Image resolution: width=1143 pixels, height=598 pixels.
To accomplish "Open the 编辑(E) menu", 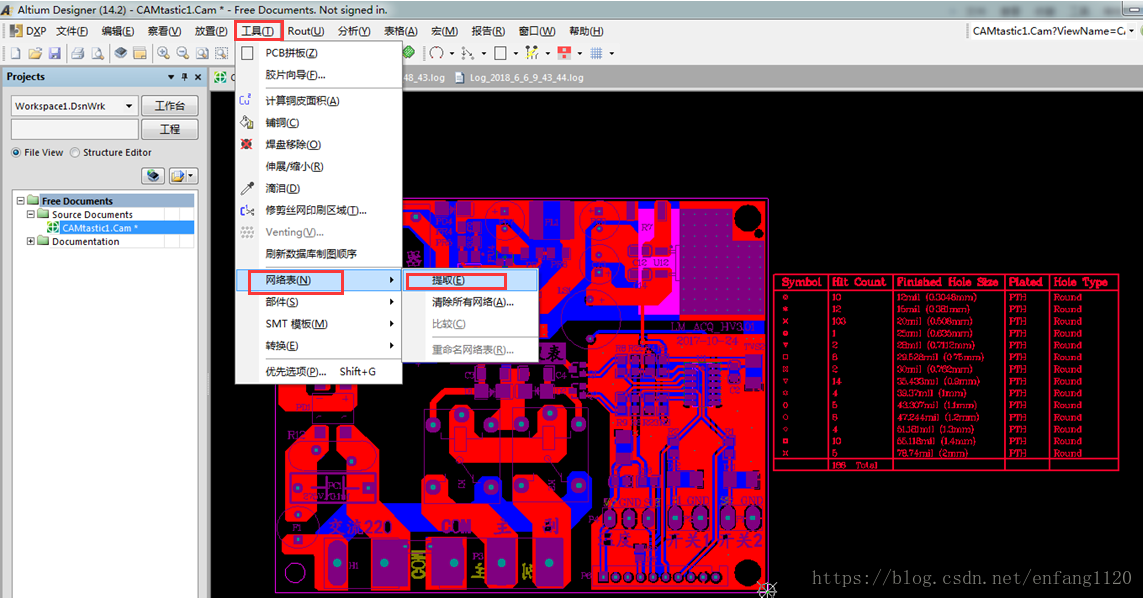I will point(118,31).
